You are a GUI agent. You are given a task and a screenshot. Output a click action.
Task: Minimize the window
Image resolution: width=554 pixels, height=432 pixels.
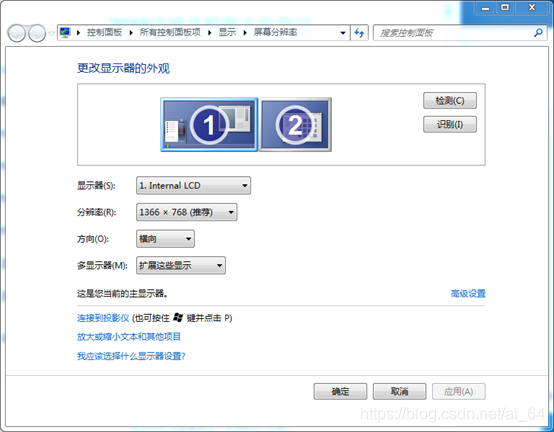[x=485, y=7]
